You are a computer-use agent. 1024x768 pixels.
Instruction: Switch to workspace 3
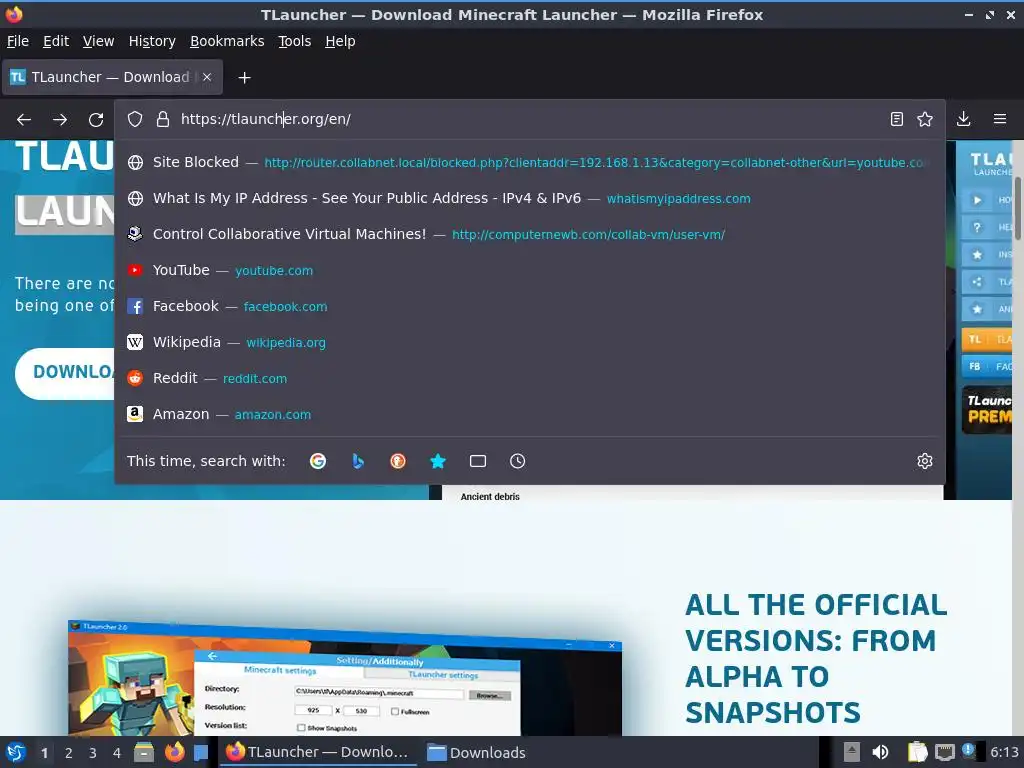pyautogui.click(x=93, y=753)
